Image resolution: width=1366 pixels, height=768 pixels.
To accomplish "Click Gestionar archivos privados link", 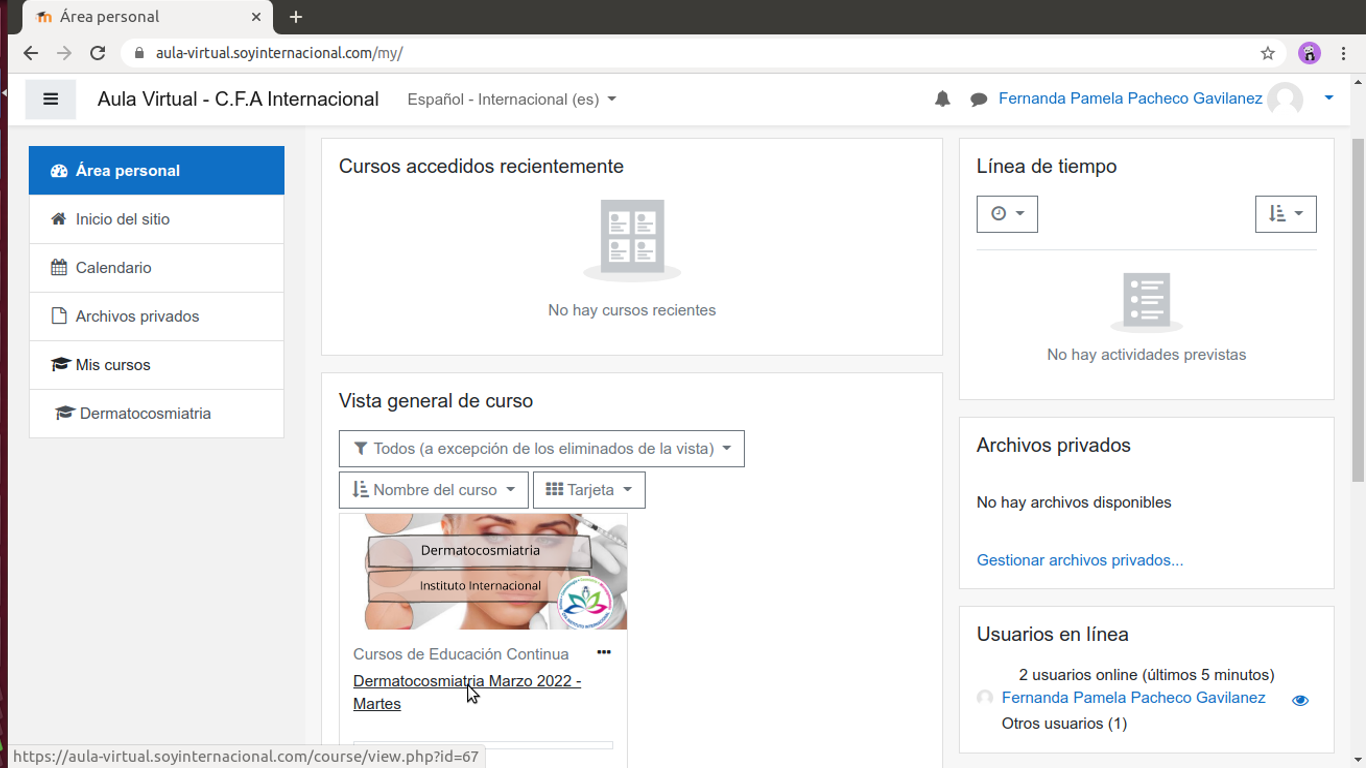I will tap(1079, 560).
